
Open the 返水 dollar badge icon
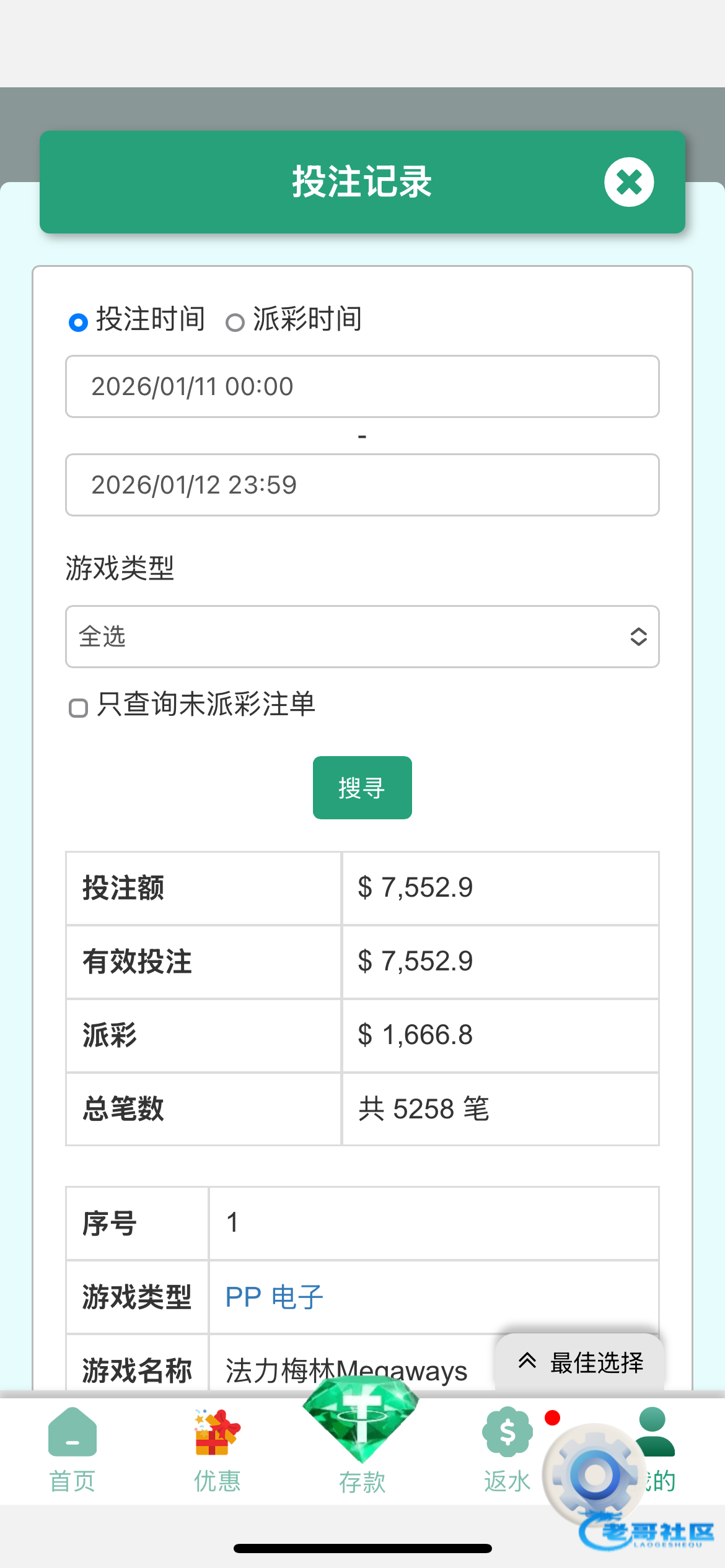(507, 1432)
